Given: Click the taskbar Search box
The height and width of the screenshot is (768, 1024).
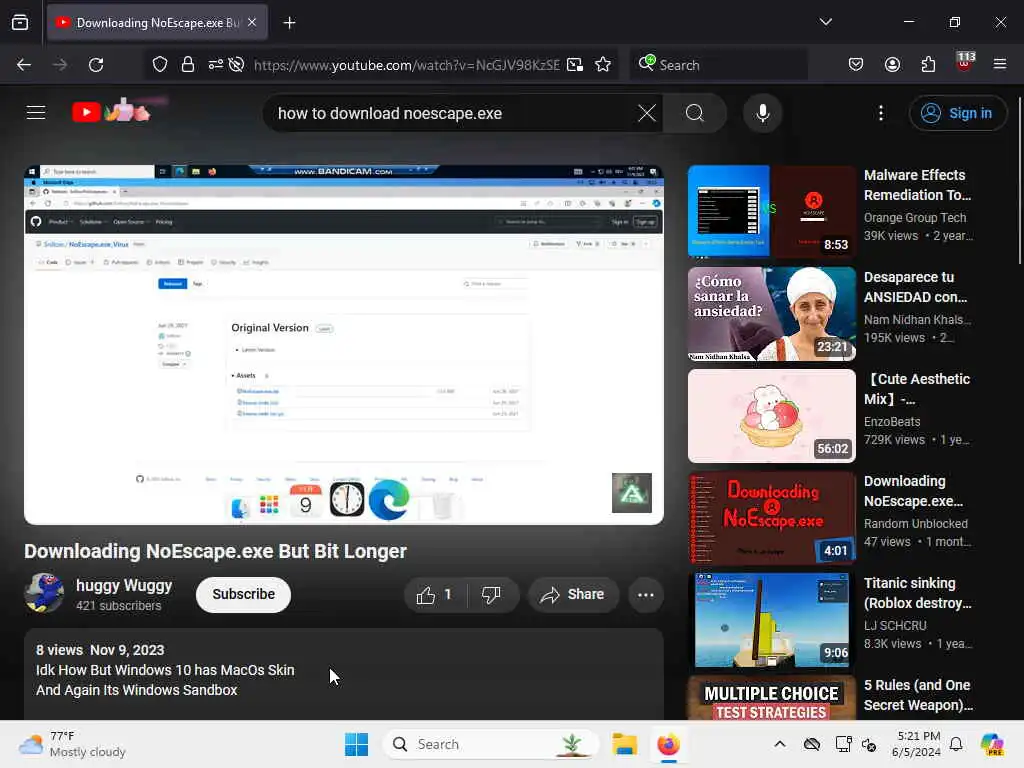Looking at the screenshot, I should 491,744.
